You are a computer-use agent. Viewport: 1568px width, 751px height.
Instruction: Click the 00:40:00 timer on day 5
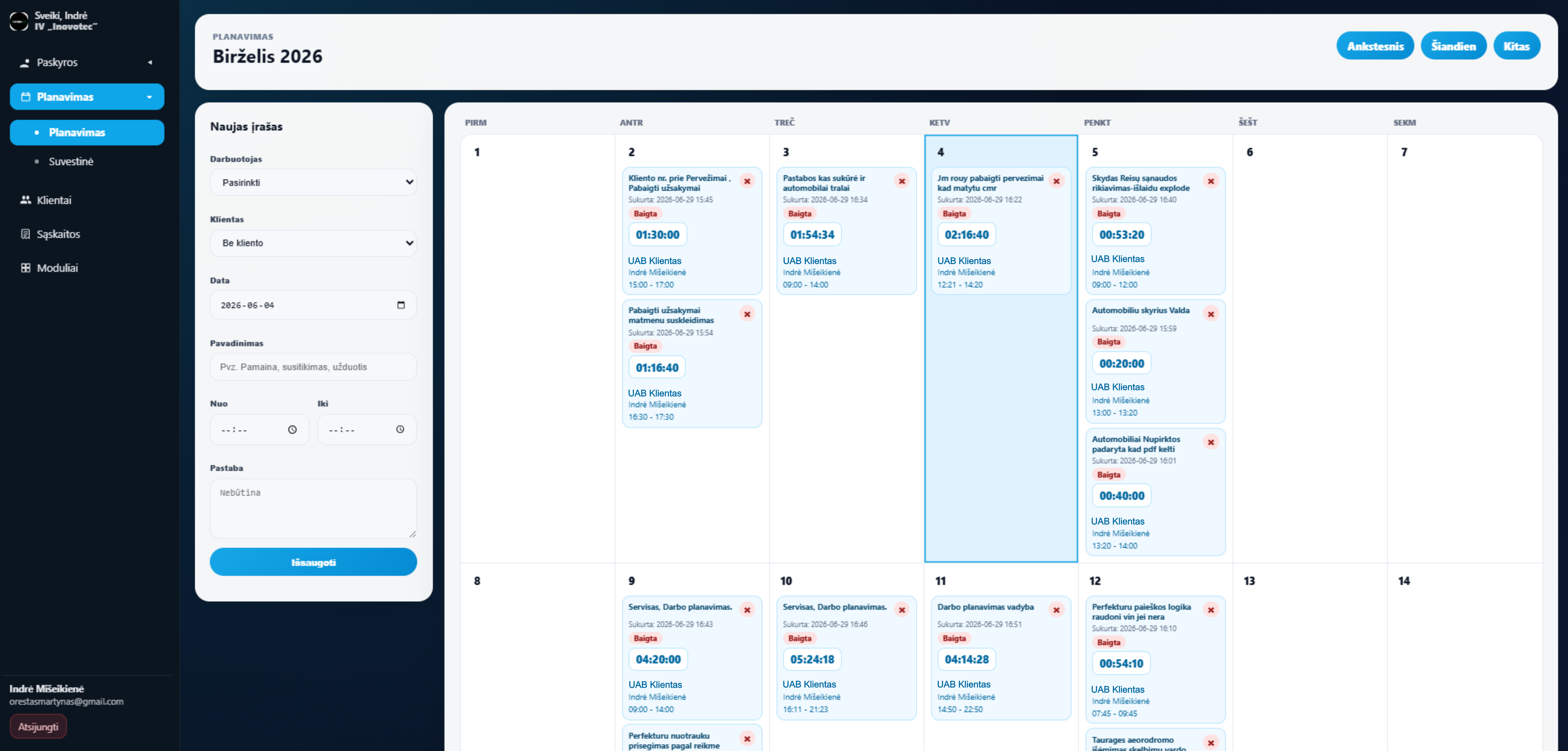1121,496
